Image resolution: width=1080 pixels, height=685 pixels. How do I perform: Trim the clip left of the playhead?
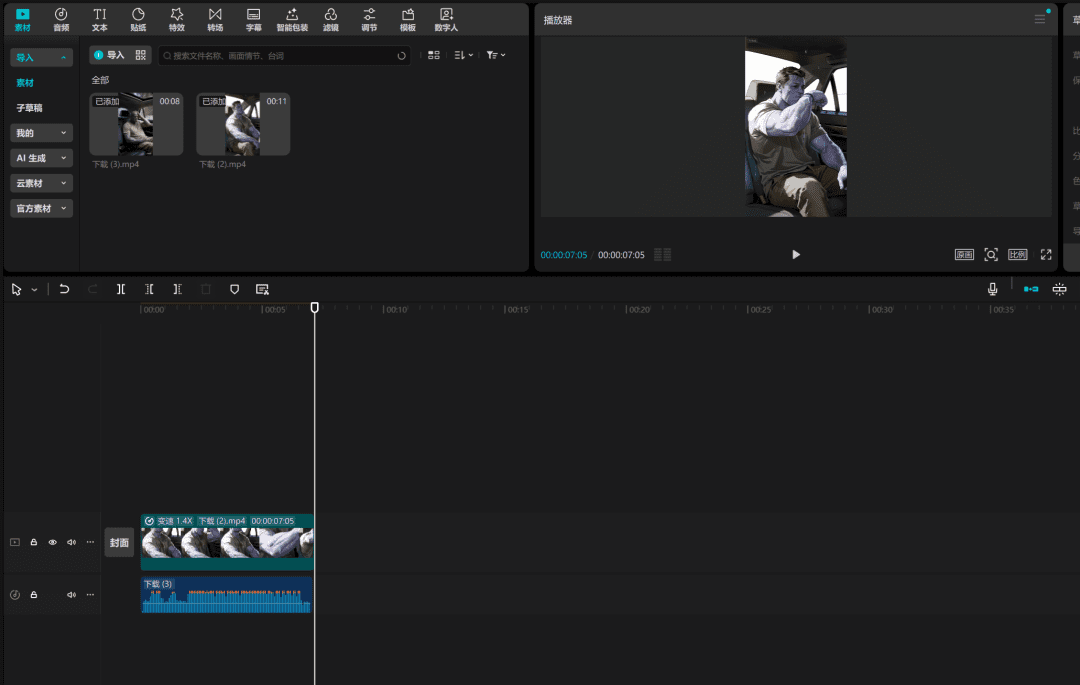pyautogui.click(x=149, y=289)
